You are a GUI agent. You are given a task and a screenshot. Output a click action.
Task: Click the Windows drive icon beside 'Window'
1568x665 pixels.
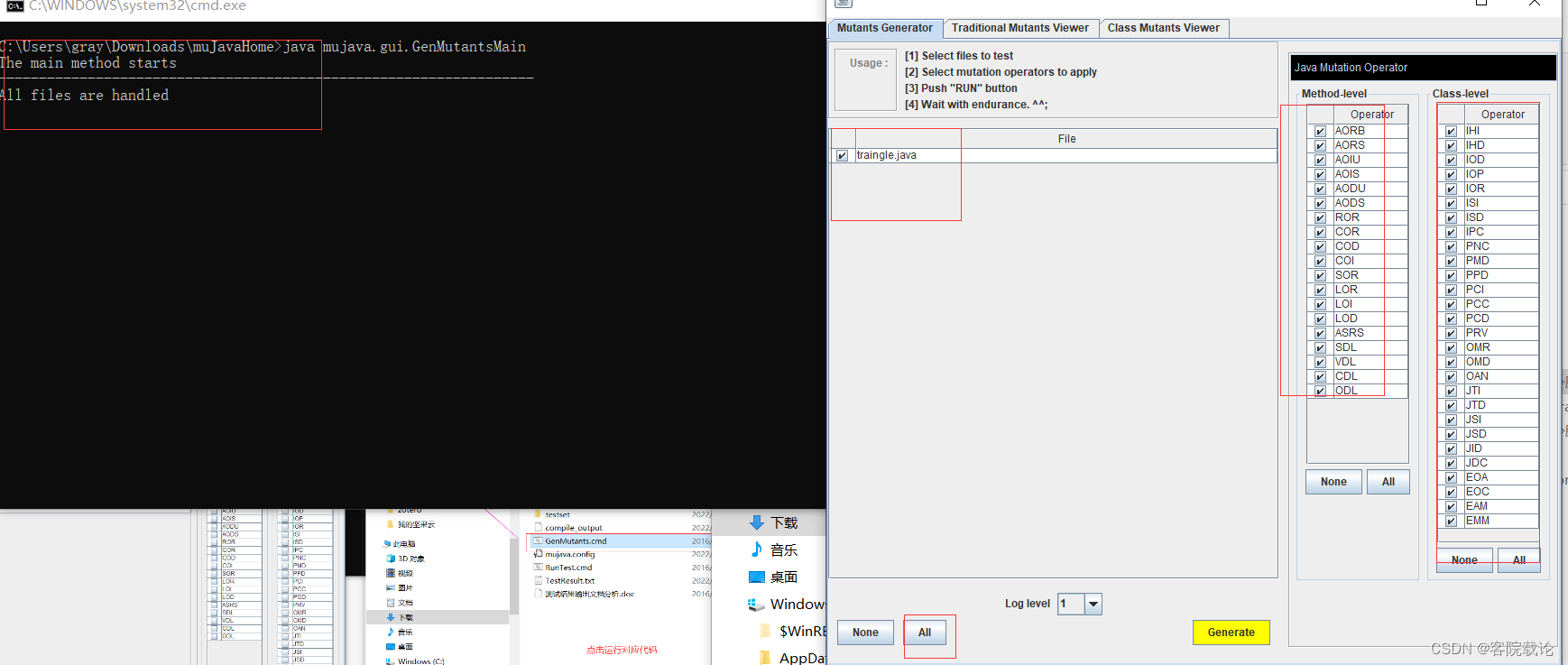tap(756, 604)
